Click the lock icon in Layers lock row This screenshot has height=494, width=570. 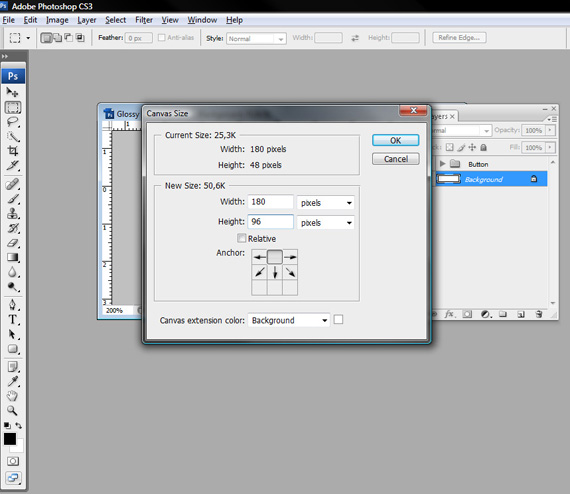(x=483, y=147)
